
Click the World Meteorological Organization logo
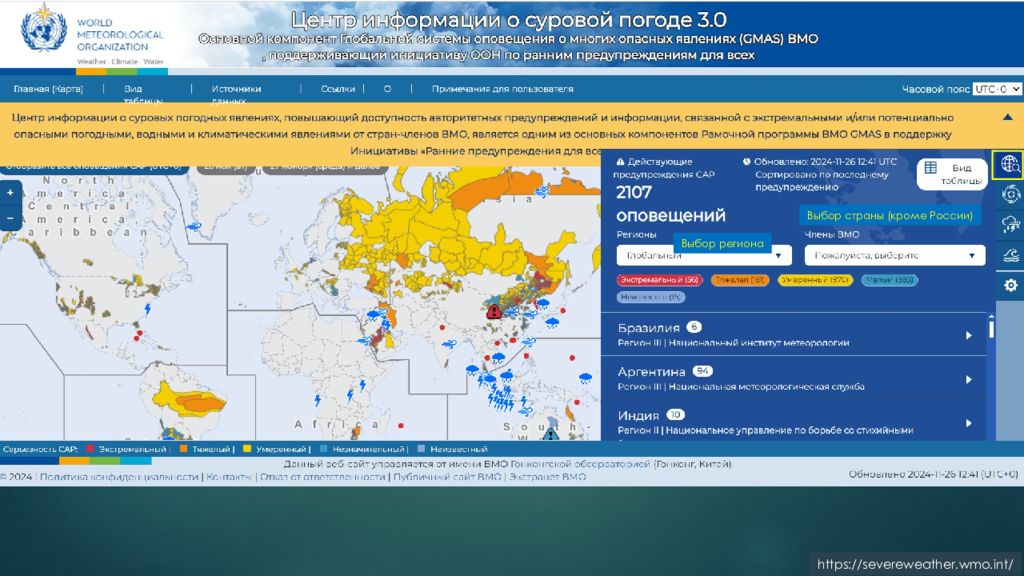pyautogui.click(x=44, y=27)
